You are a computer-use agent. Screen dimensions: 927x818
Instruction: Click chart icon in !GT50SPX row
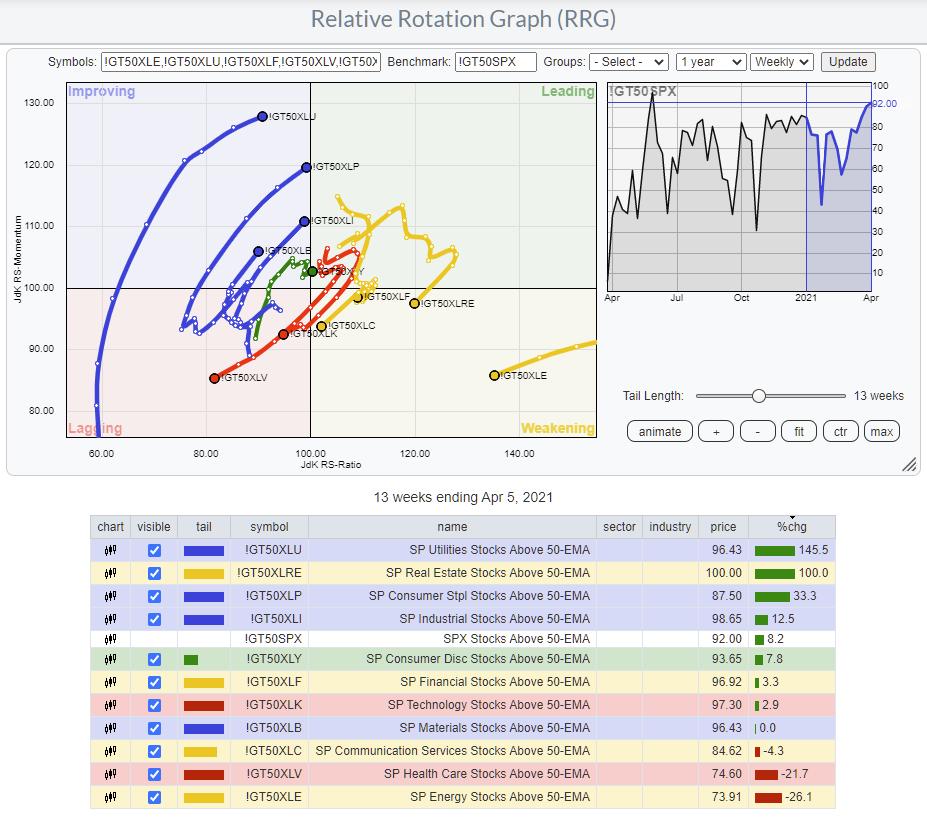tap(110, 640)
